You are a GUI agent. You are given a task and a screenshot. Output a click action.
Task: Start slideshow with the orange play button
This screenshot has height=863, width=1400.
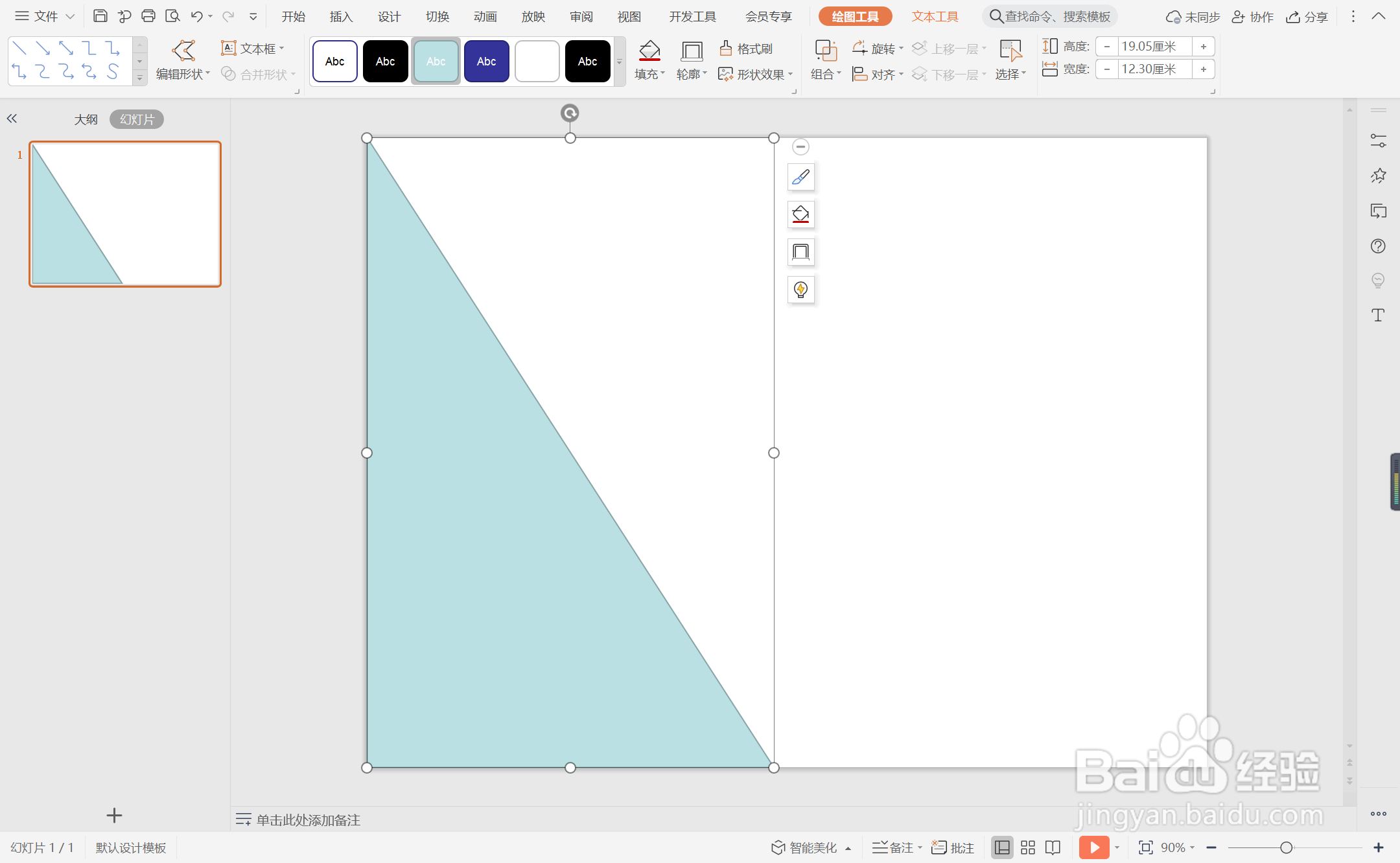coord(1094,847)
